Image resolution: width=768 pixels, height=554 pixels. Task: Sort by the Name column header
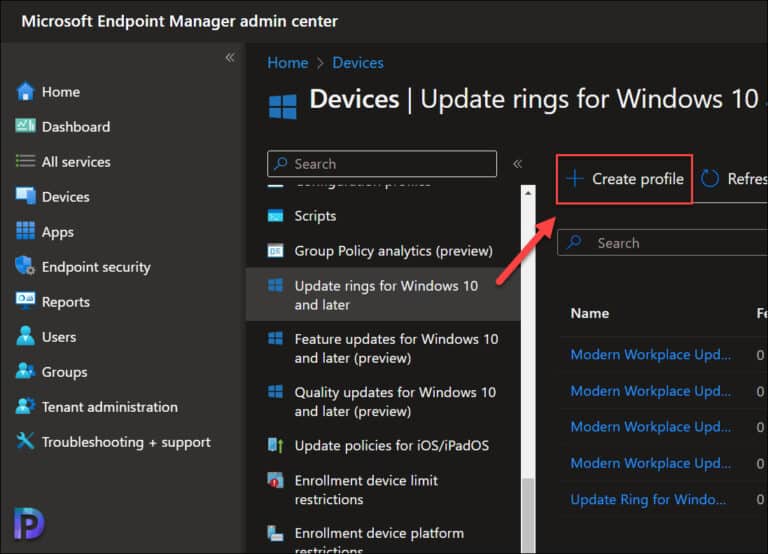tap(590, 313)
